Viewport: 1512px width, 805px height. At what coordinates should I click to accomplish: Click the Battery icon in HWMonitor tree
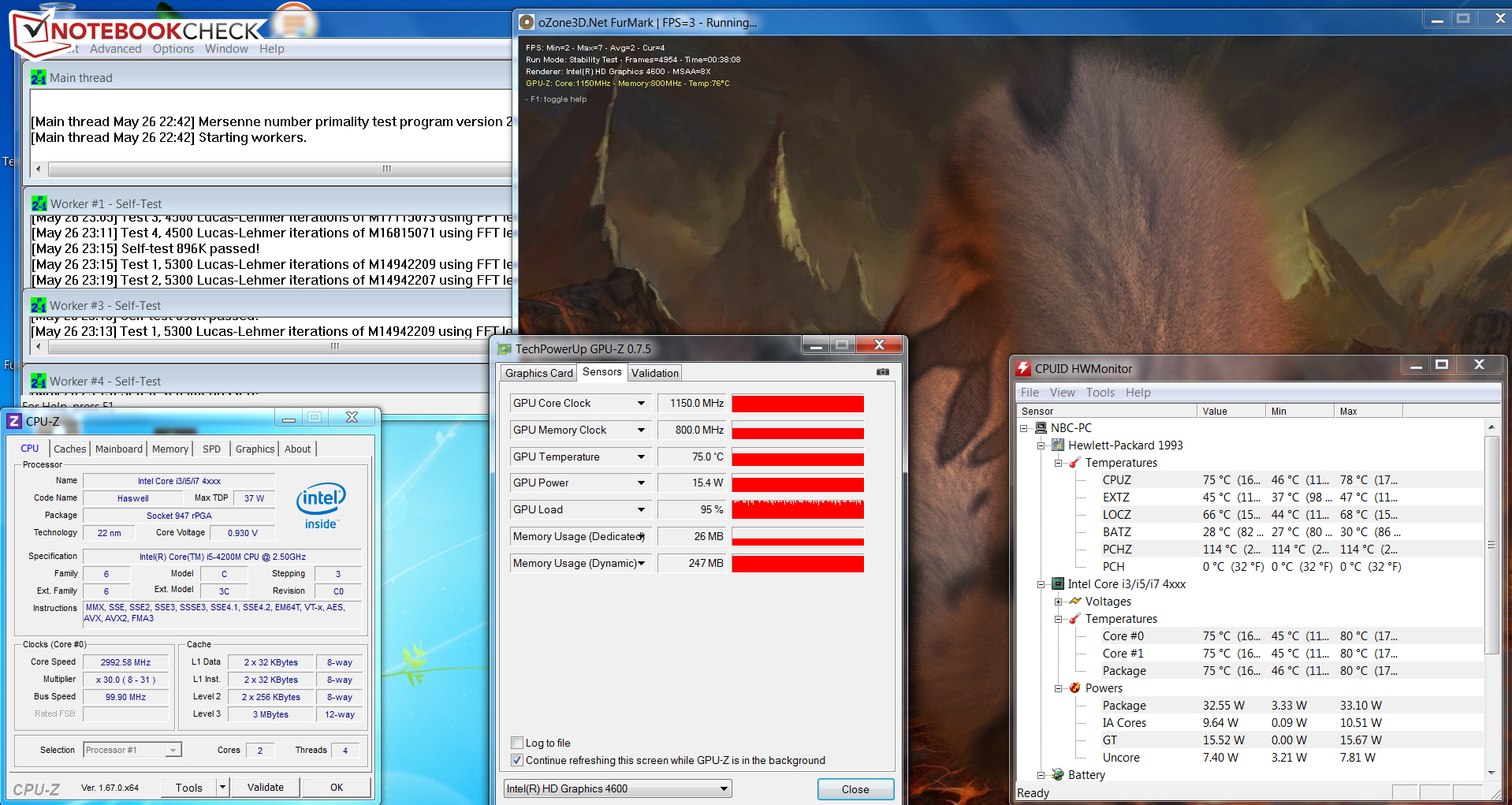(x=1058, y=774)
